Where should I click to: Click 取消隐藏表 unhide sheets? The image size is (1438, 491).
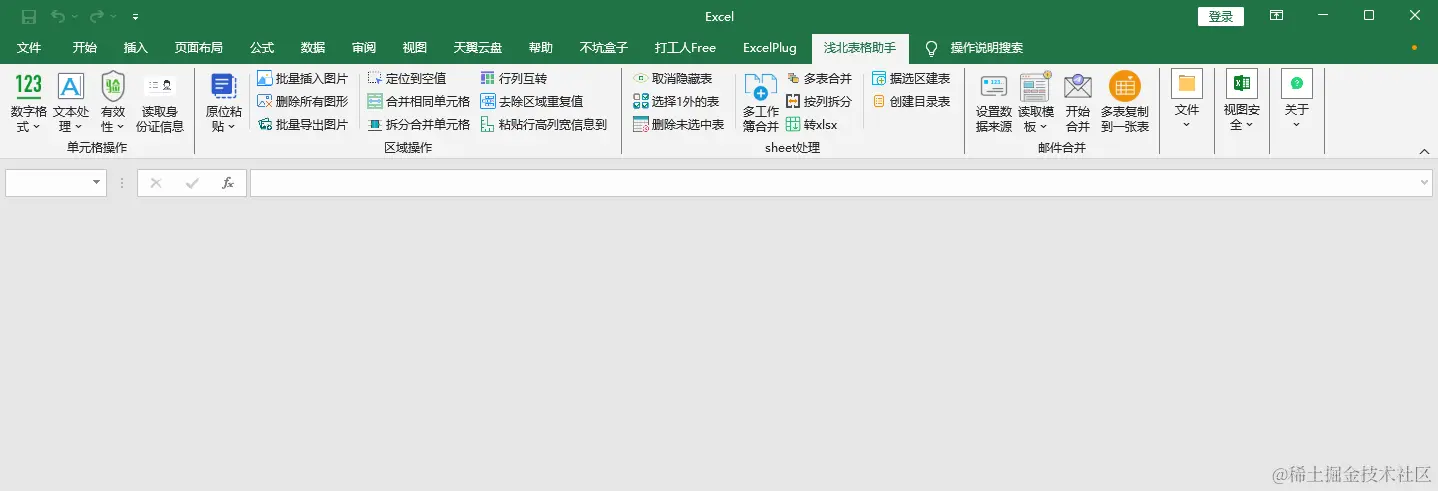tap(672, 78)
